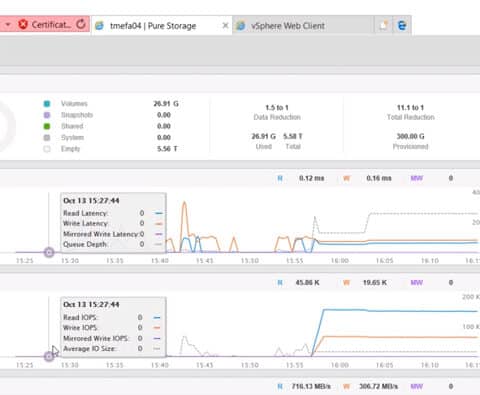Click the latency chart time marker circle
The width and height of the screenshot is (480, 395).
click(49, 252)
